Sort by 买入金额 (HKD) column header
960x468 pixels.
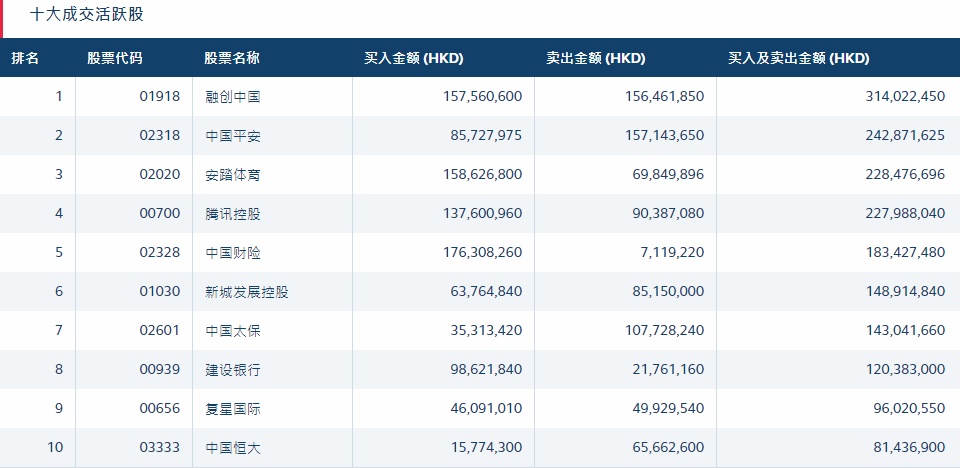[413, 58]
